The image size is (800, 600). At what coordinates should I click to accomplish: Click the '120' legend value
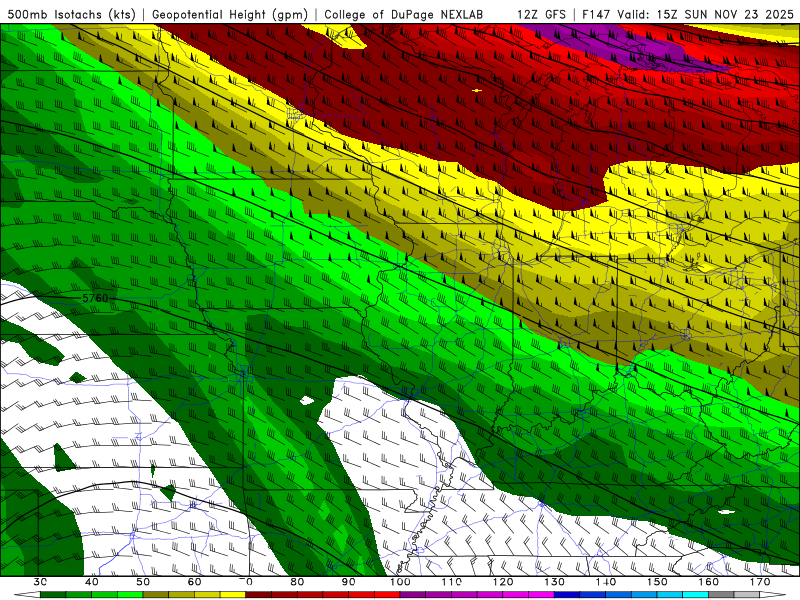coord(503,582)
